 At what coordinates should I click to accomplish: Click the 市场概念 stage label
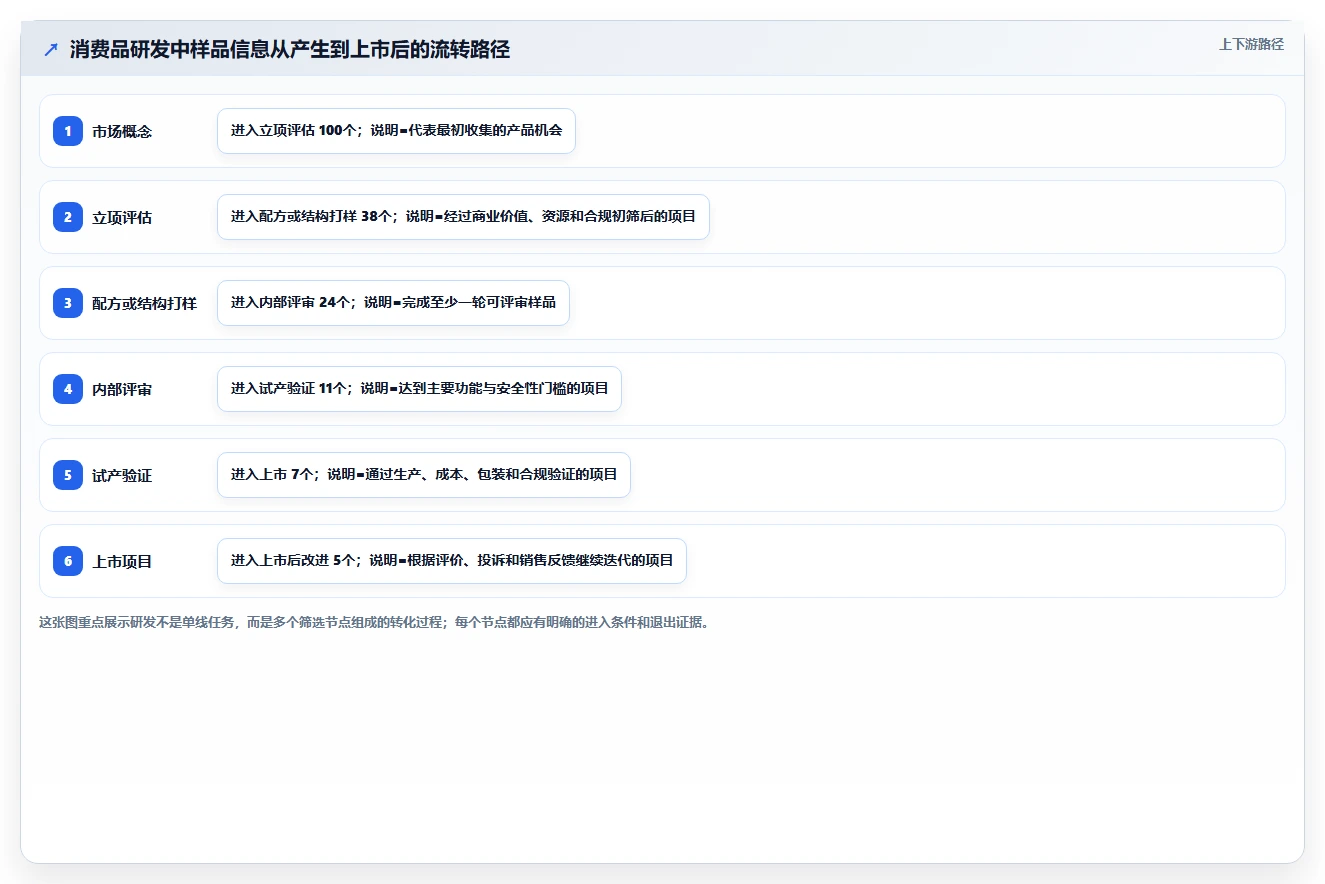(x=122, y=131)
